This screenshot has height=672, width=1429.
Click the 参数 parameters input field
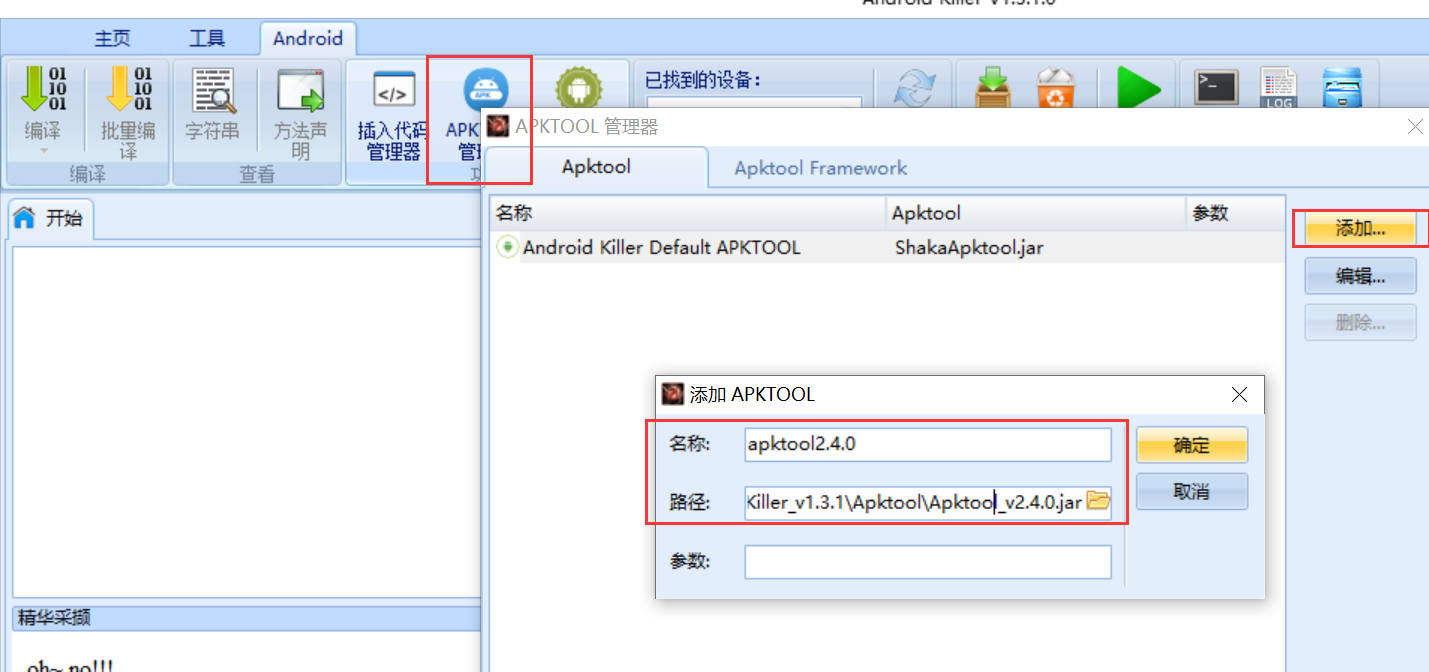pyautogui.click(x=928, y=562)
